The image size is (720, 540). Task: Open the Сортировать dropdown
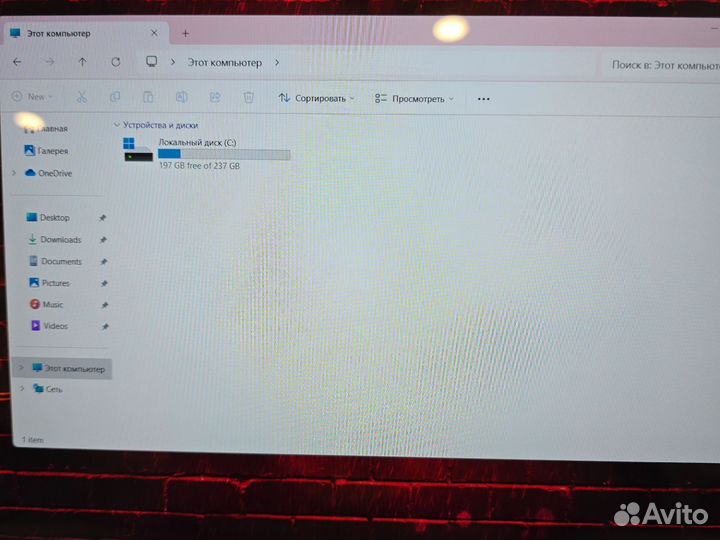pyautogui.click(x=317, y=98)
